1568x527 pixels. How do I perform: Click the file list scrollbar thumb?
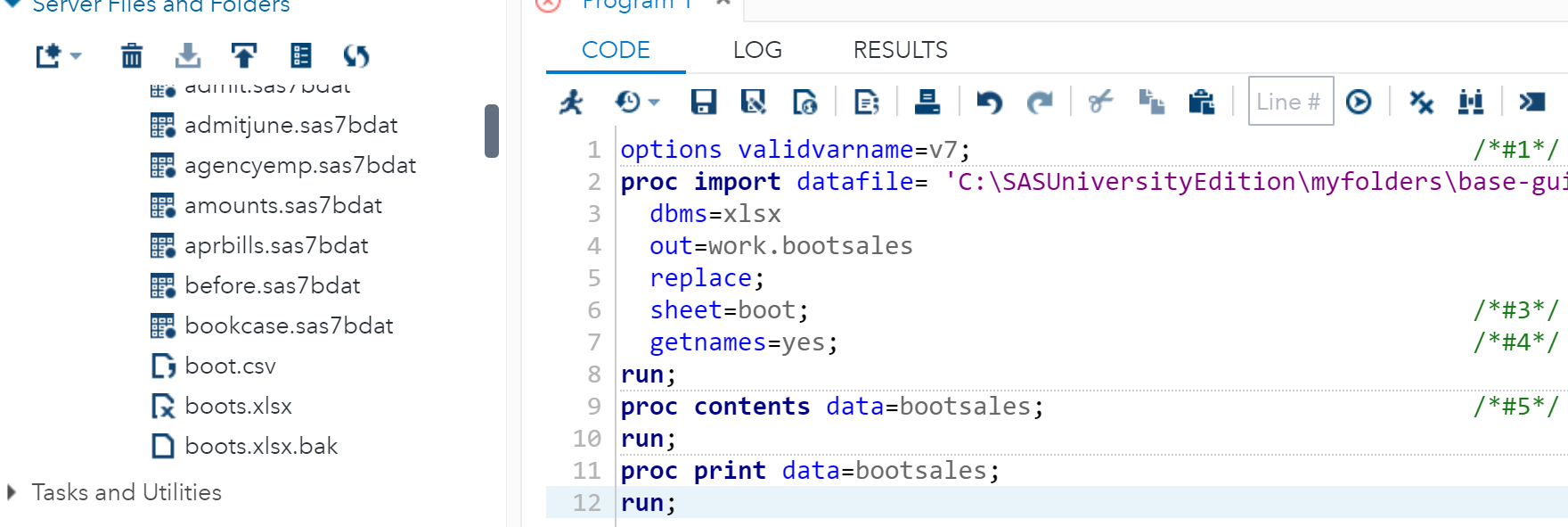tap(491, 130)
